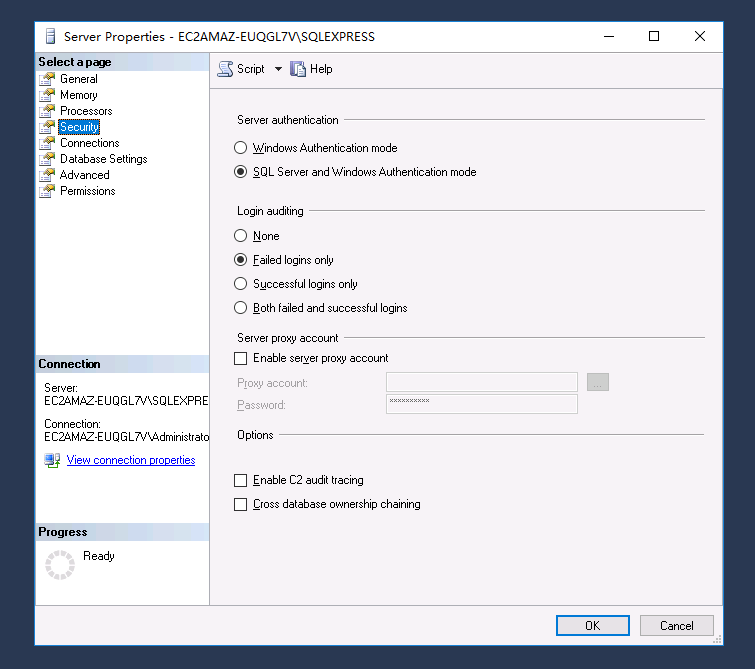The width and height of the screenshot is (755, 669).
Task: Enable C2 audit tracing
Action: click(x=240, y=480)
